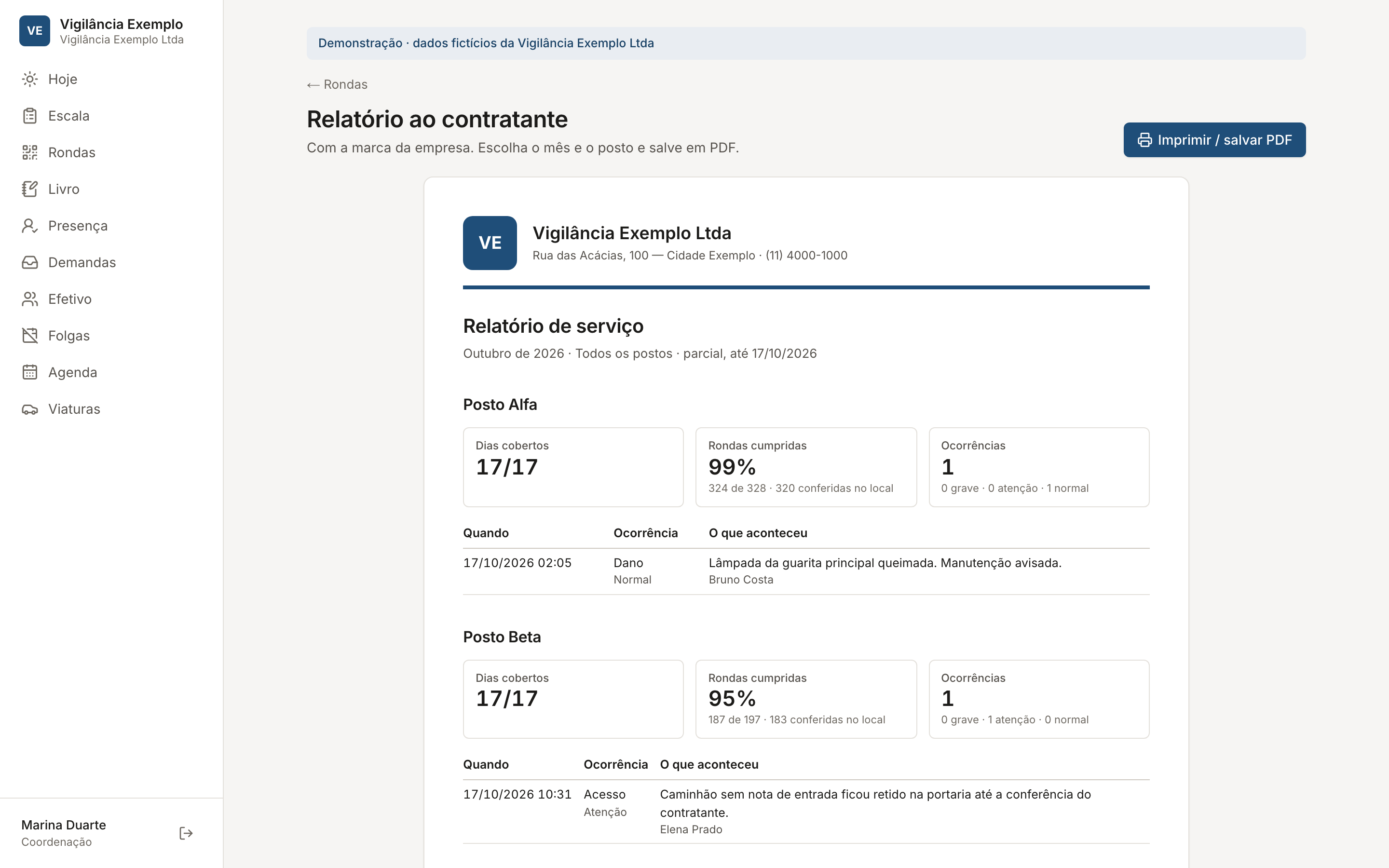Click '324 de 328 · 320 conferidas no local'
Viewport: 1389px width, 868px height.
801,488
